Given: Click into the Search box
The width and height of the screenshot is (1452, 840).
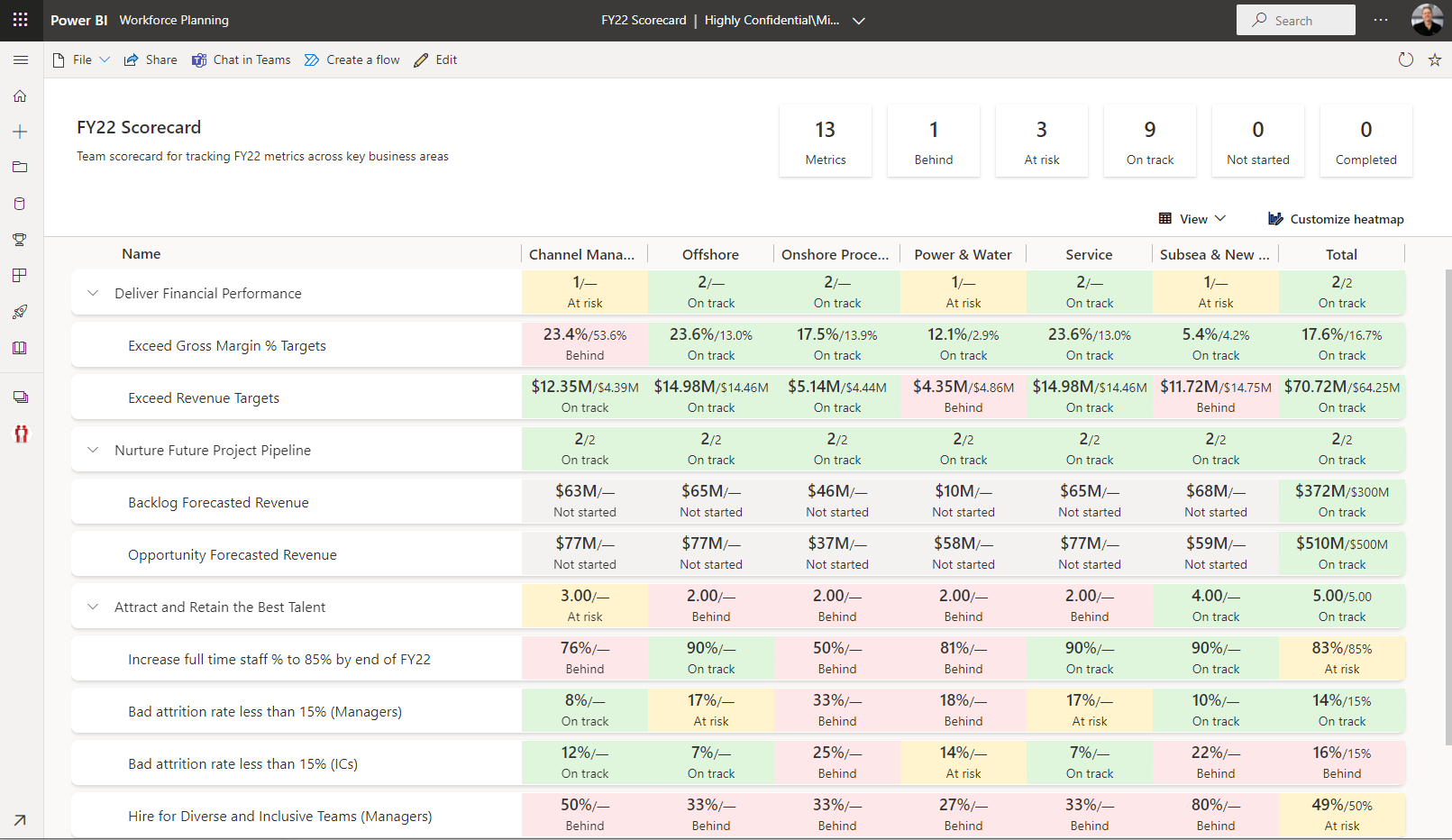Looking at the screenshot, I should coord(1296,21).
